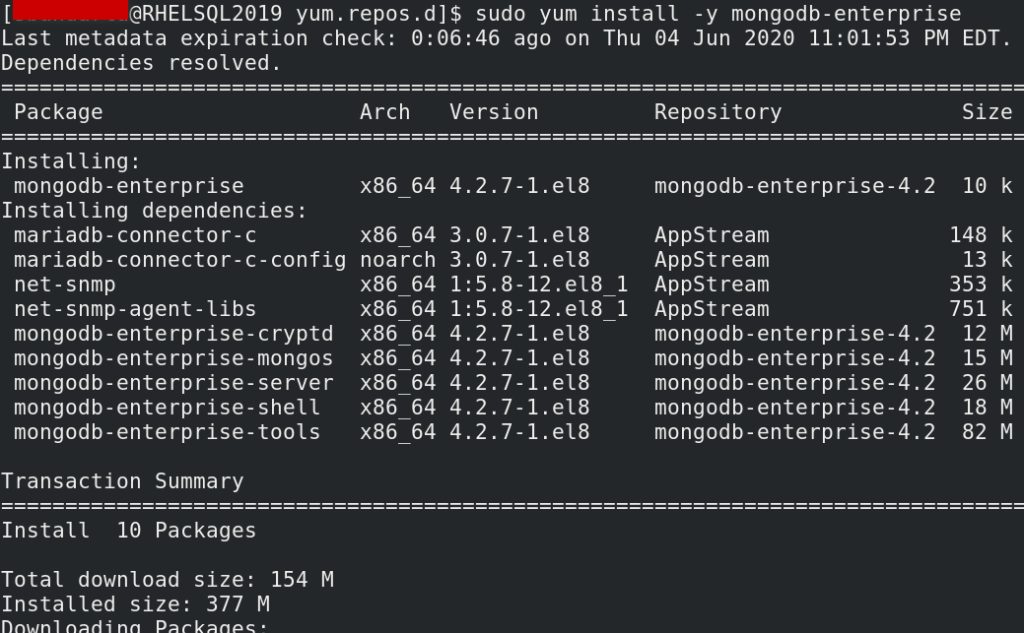Click the "Total download size: 154 M" text
Viewport: 1024px width, 633px height.
click(x=167, y=579)
